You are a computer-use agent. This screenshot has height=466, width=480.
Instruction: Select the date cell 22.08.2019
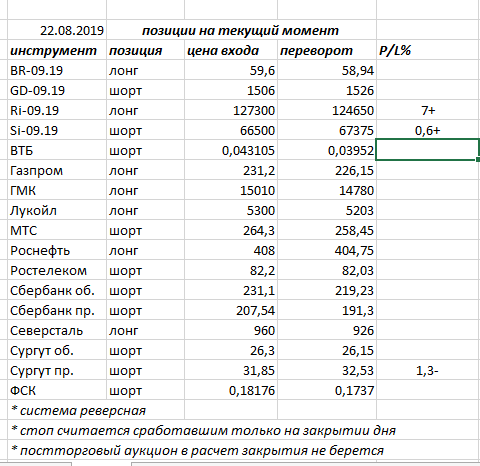[57, 30]
